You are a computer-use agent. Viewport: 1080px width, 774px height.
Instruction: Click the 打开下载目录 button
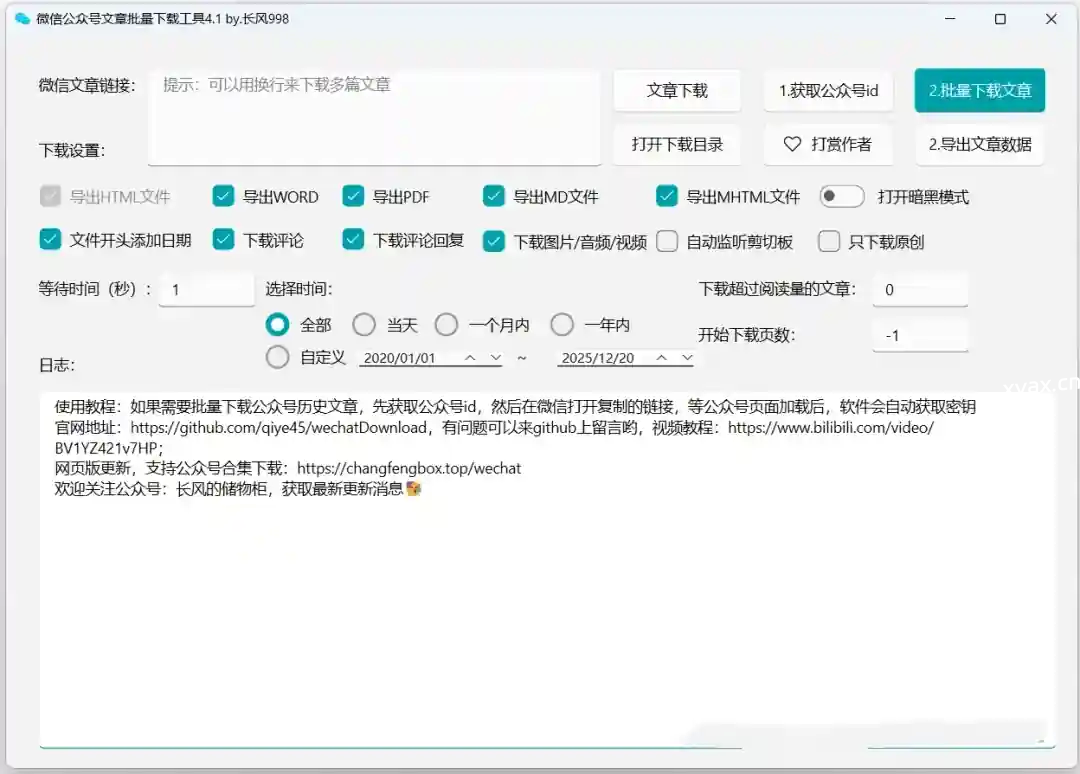point(677,144)
